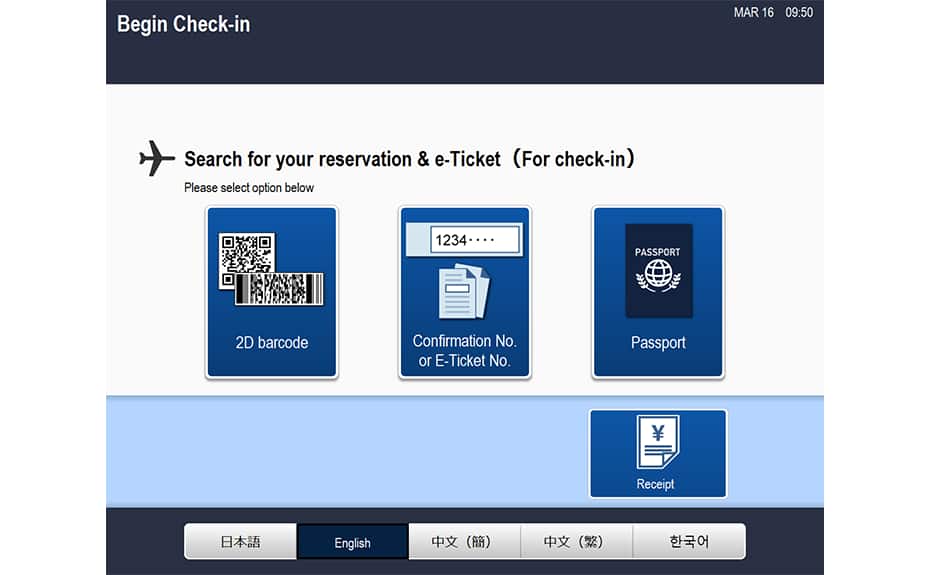
Task: Click the 09:50 clock display
Action: click(799, 13)
